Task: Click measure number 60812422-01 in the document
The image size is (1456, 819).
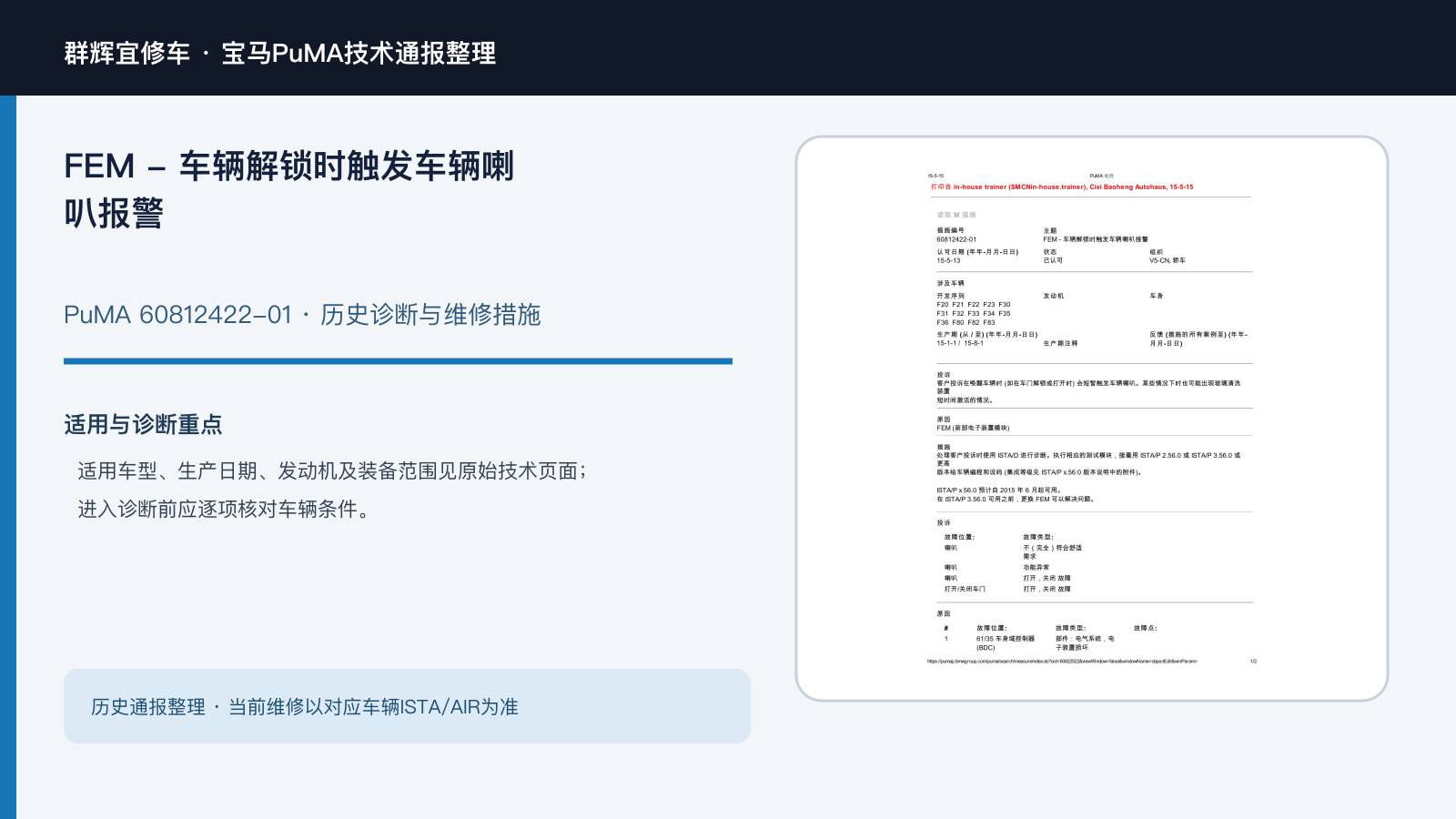Action: point(956,239)
